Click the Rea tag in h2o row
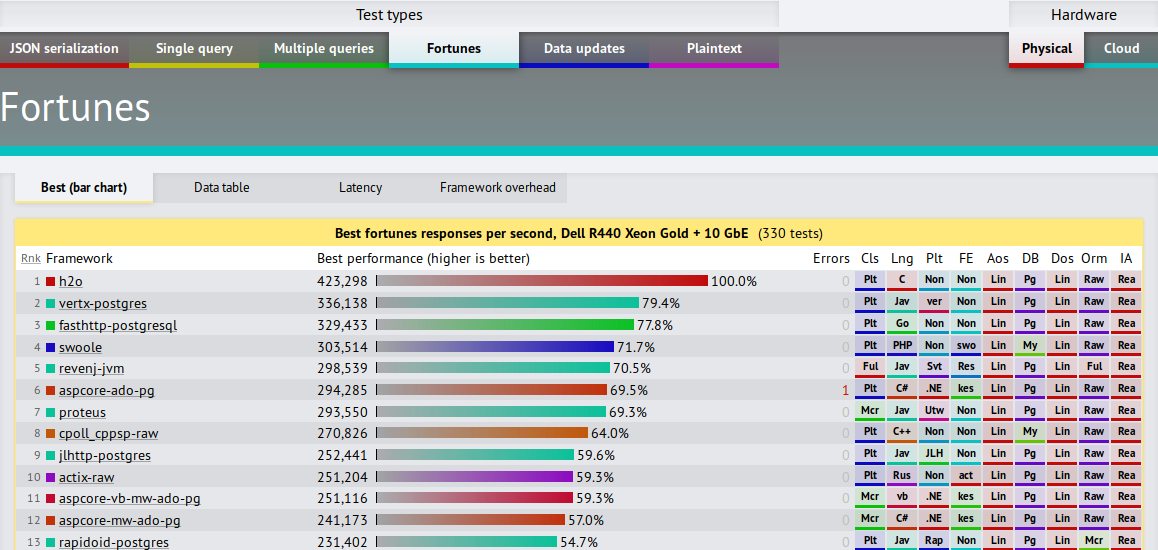The image size is (1158, 550). (1126, 281)
